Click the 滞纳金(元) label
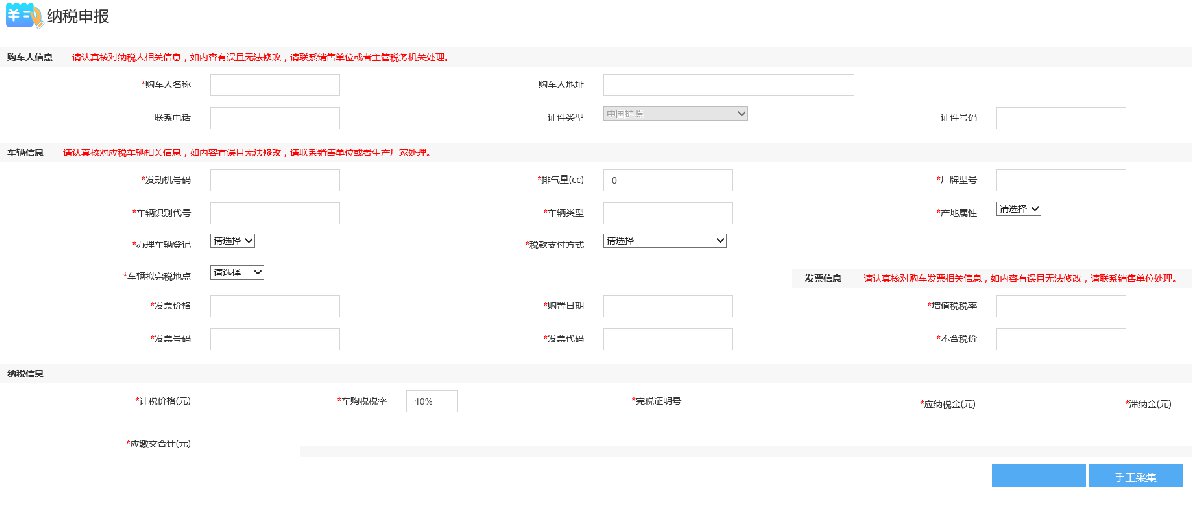Screen dimensions: 1200x518 click(x=1148, y=404)
